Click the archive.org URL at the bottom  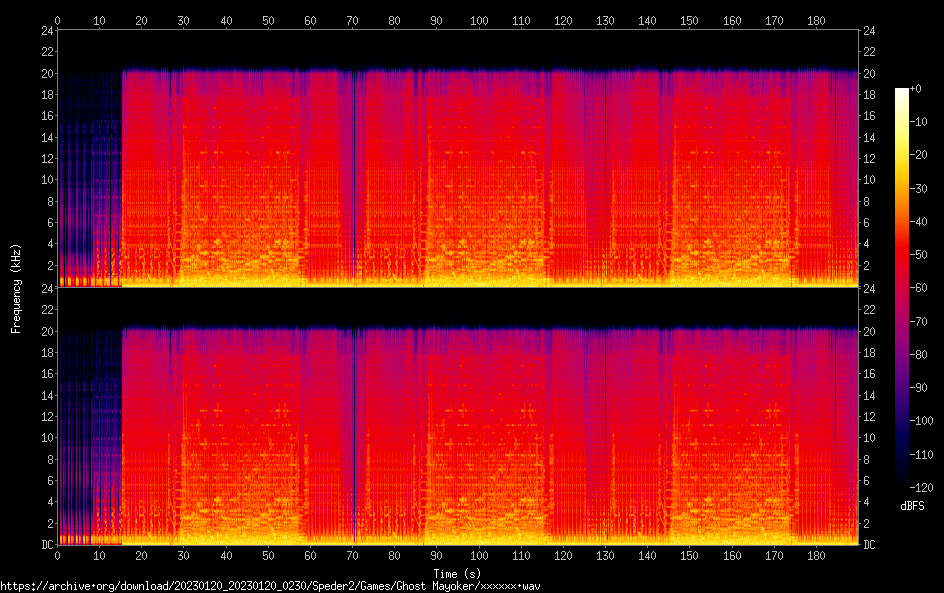(270, 585)
